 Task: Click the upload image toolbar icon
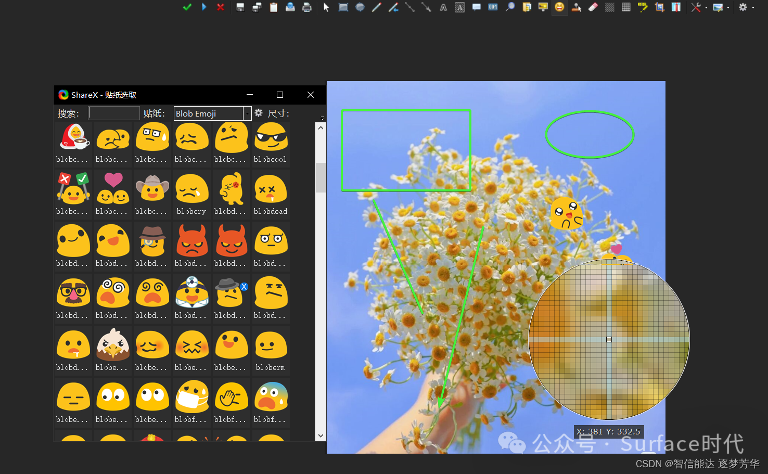click(x=290, y=7)
